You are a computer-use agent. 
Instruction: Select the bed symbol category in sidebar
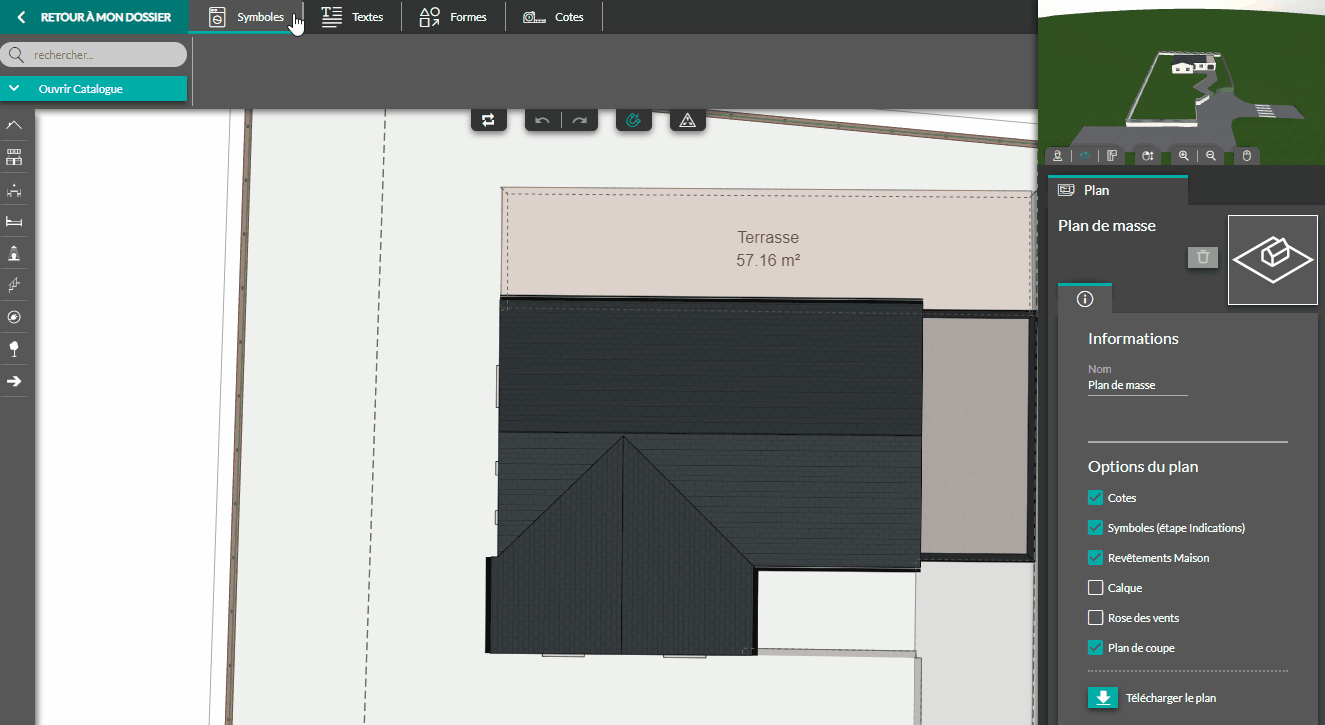click(x=14, y=221)
